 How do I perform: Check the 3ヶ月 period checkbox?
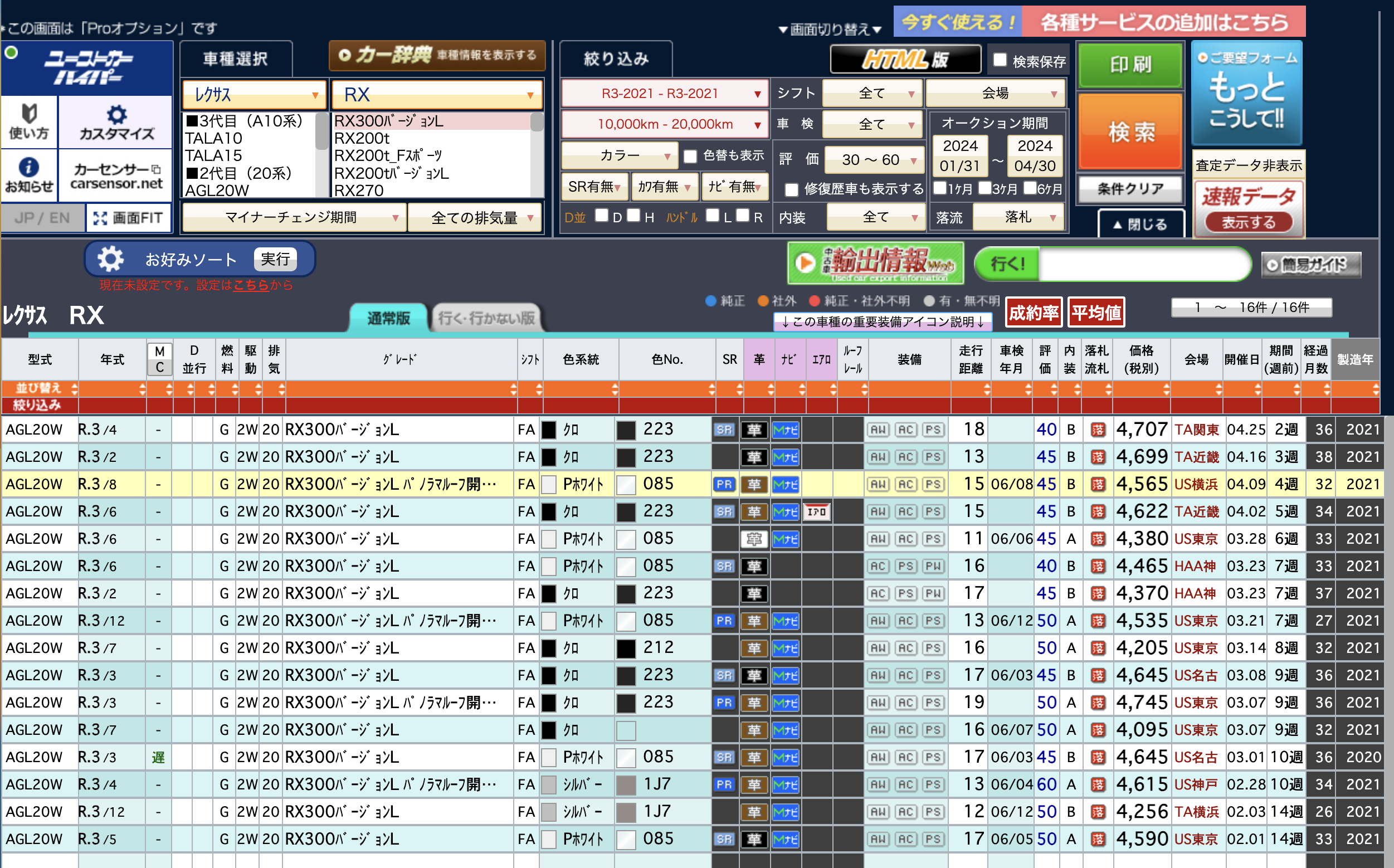click(984, 188)
